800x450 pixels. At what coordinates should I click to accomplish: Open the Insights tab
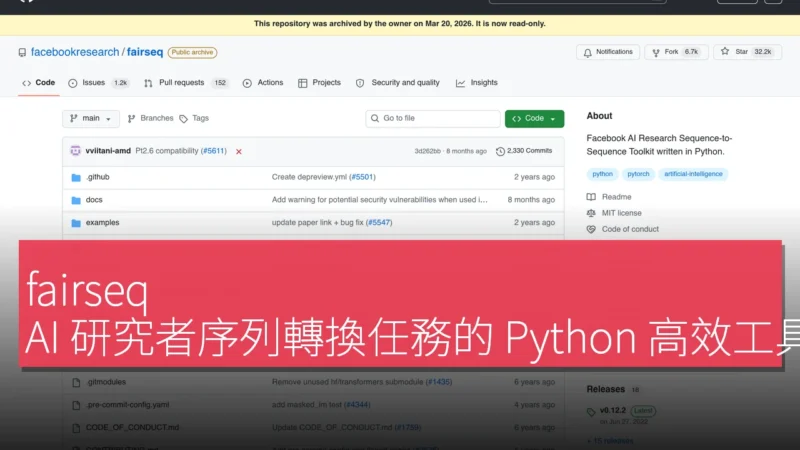[x=477, y=83]
